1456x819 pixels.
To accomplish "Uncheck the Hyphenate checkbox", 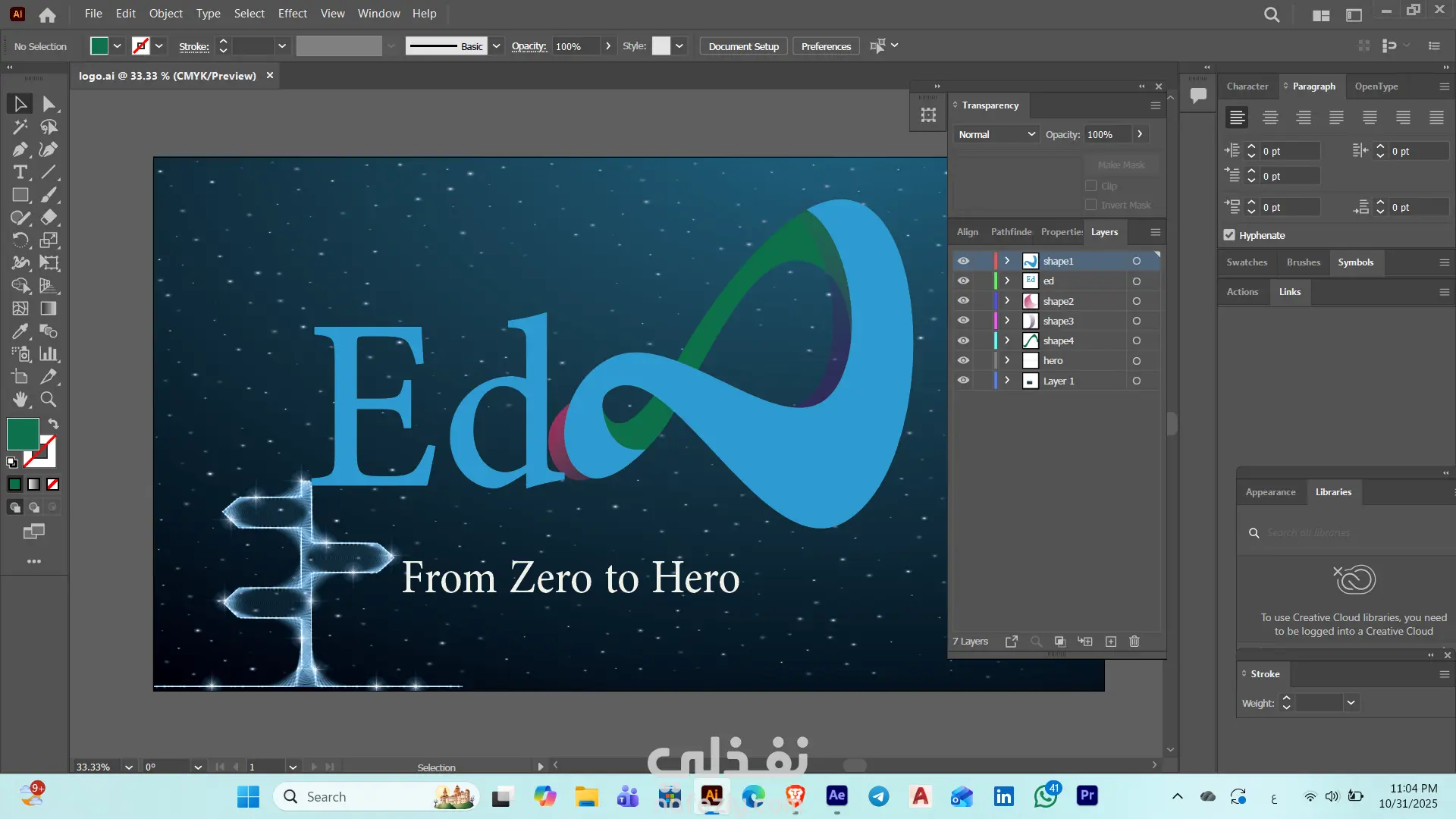I will (x=1229, y=235).
